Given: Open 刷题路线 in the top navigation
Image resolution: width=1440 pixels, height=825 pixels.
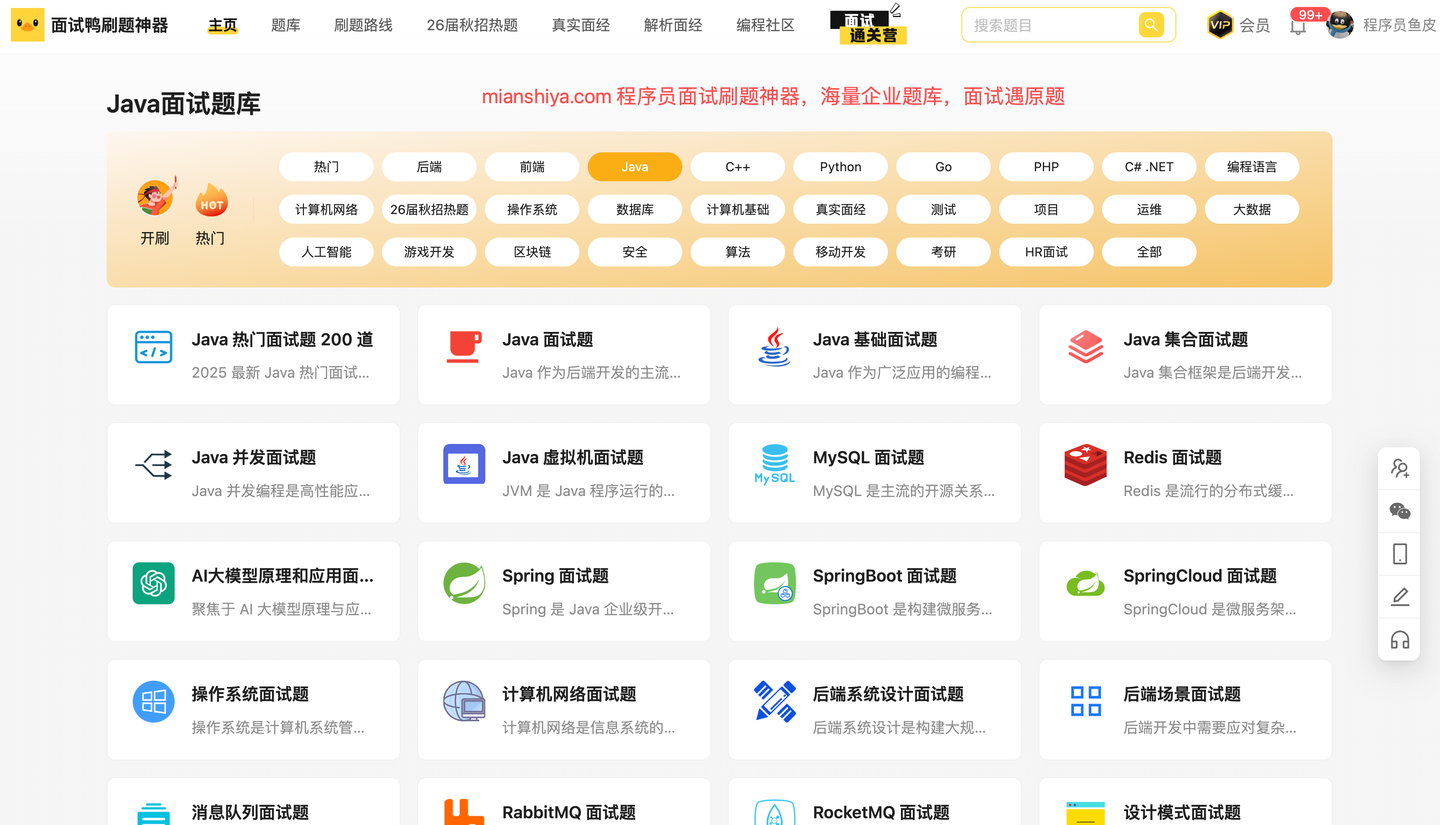Looking at the screenshot, I should coord(363,25).
